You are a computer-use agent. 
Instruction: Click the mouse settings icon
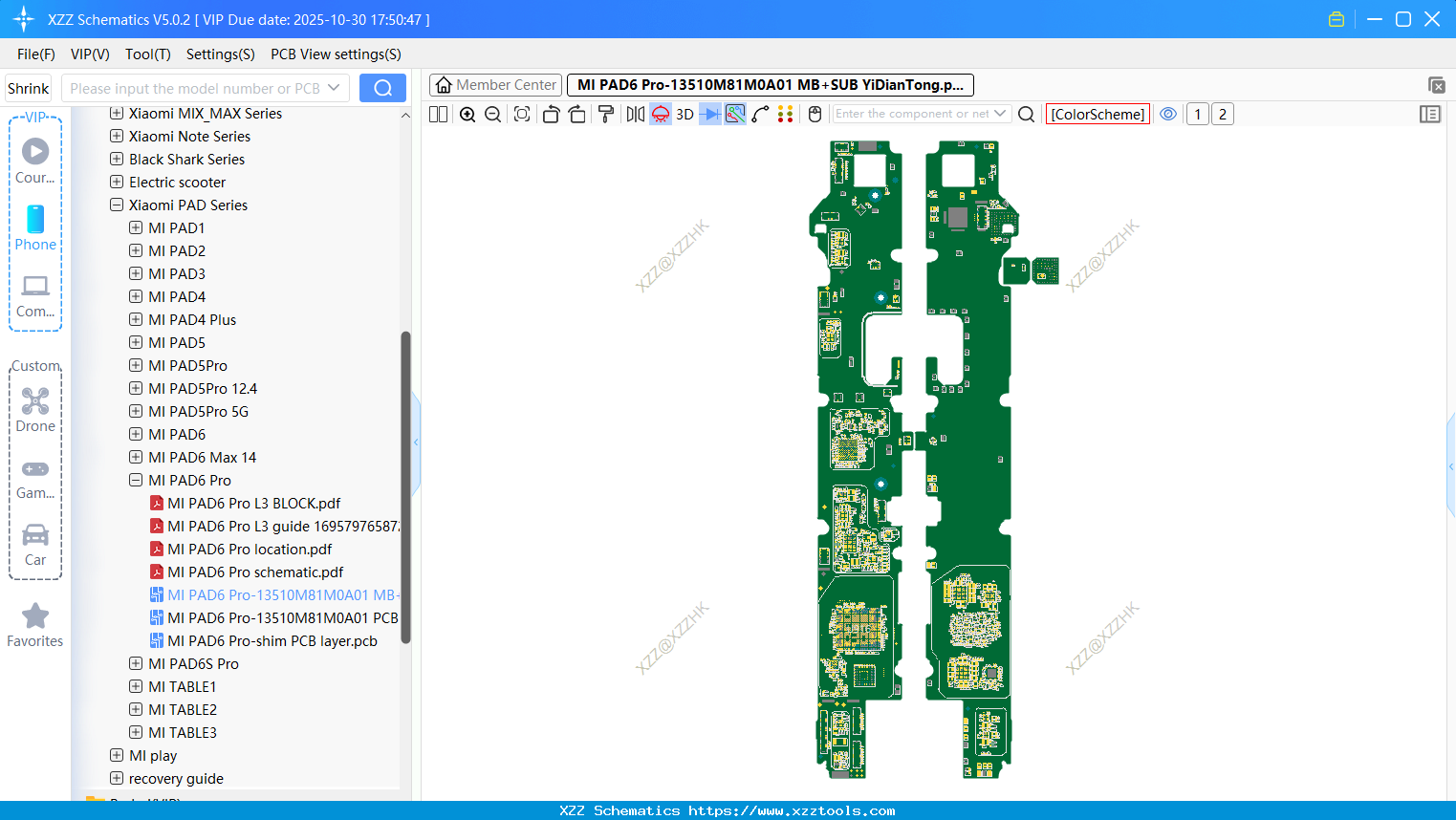tap(815, 114)
